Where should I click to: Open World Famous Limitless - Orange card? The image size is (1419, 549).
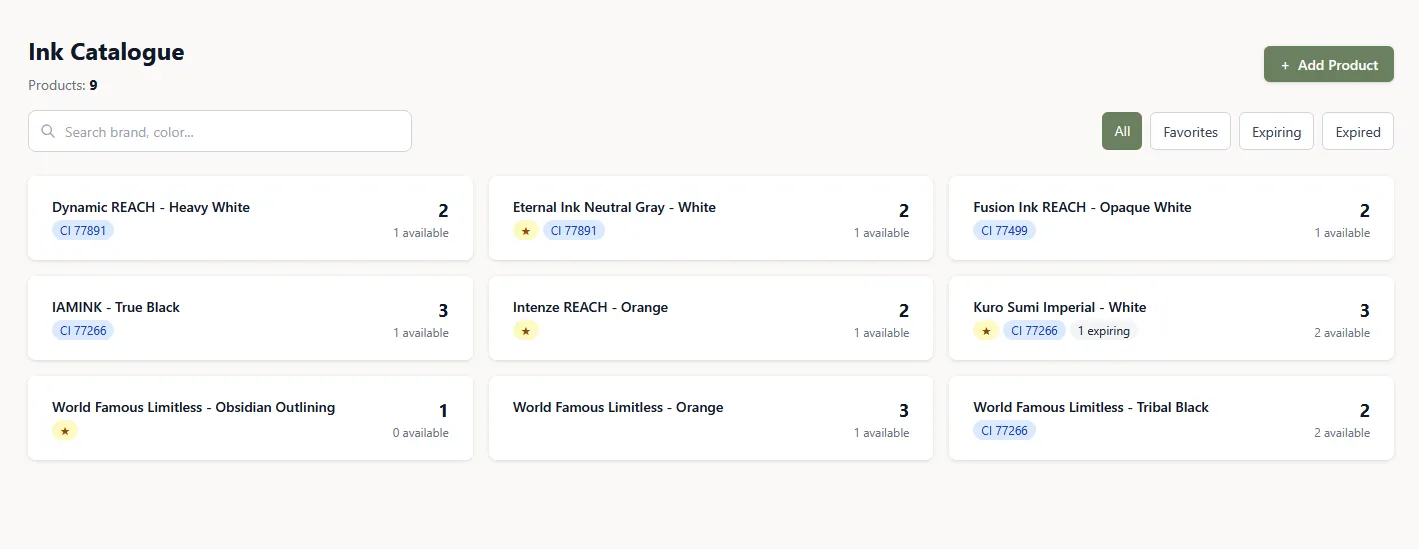tap(618, 407)
